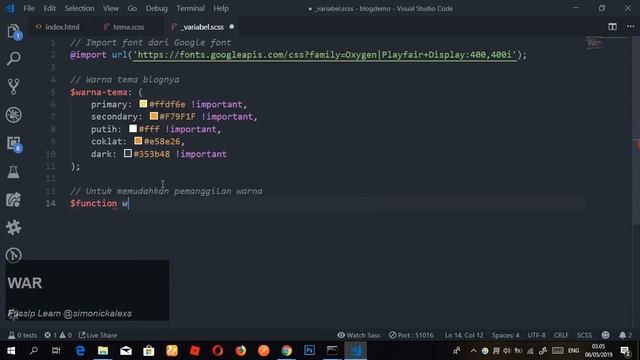640x360 pixels.
Task: Open the Selection menu
Action: pyautogui.click(x=79, y=8)
